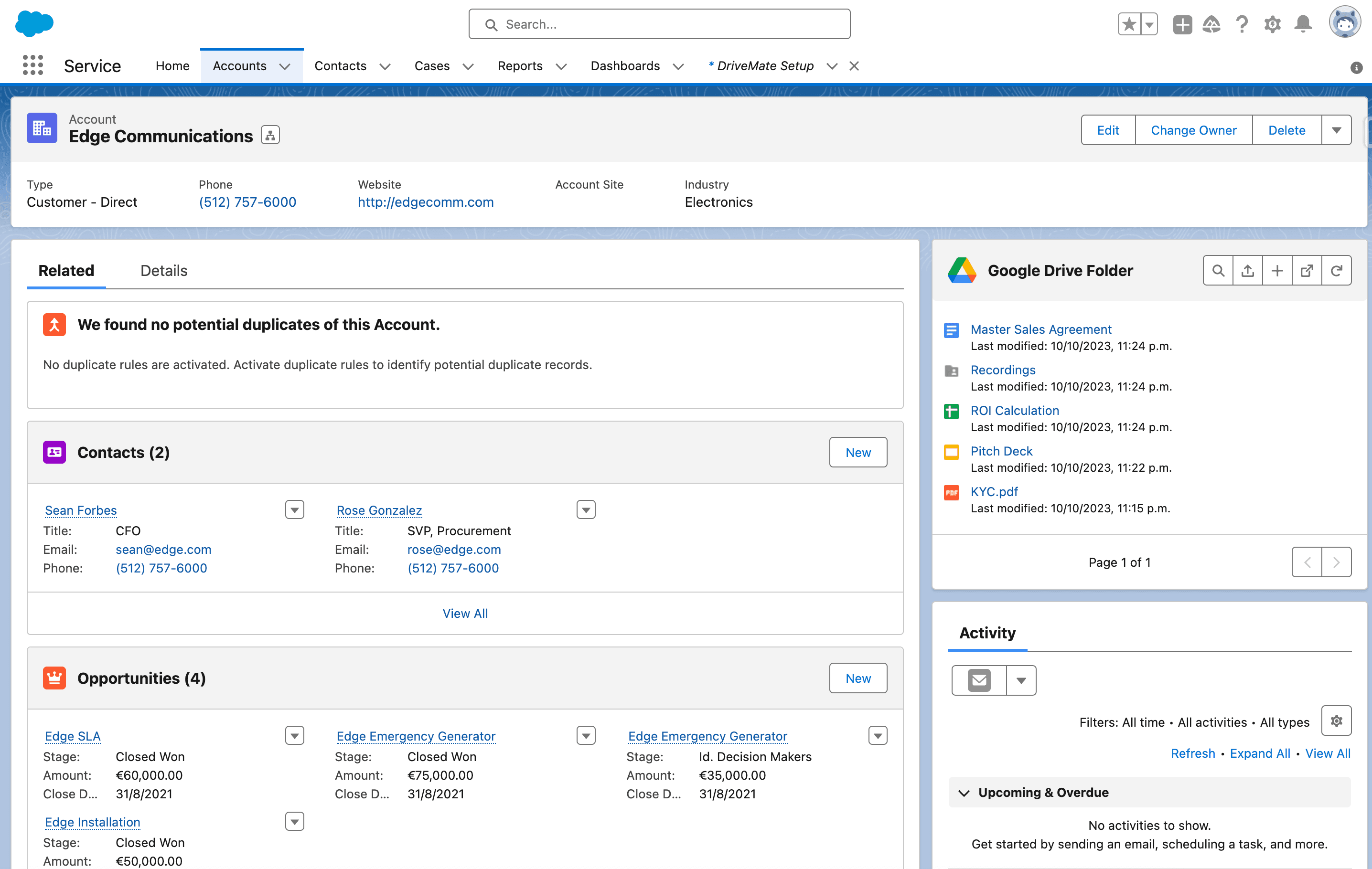This screenshot has width=1372, height=869.
Task: Open the Setup gear menu
Action: [1272, 24]
